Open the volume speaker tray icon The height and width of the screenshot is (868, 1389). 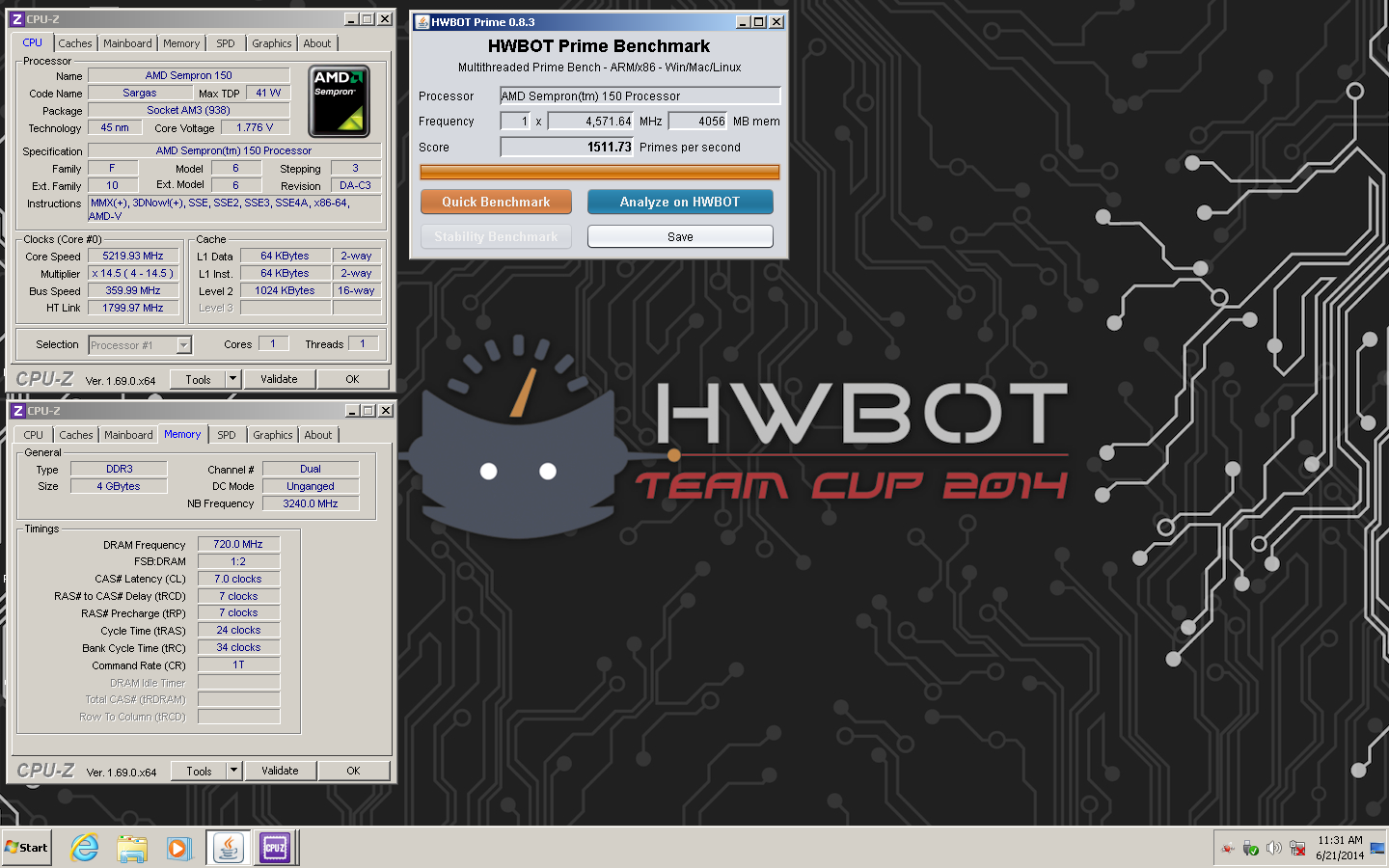point(1273,849)
